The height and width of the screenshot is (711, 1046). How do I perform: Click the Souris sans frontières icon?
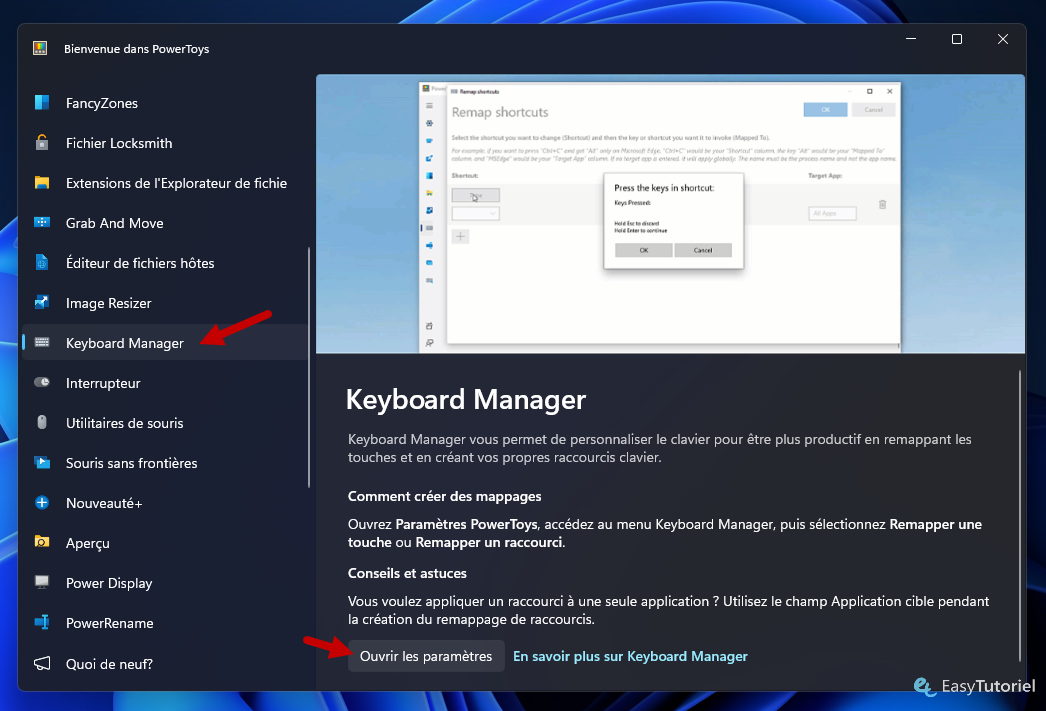(42, 463)
